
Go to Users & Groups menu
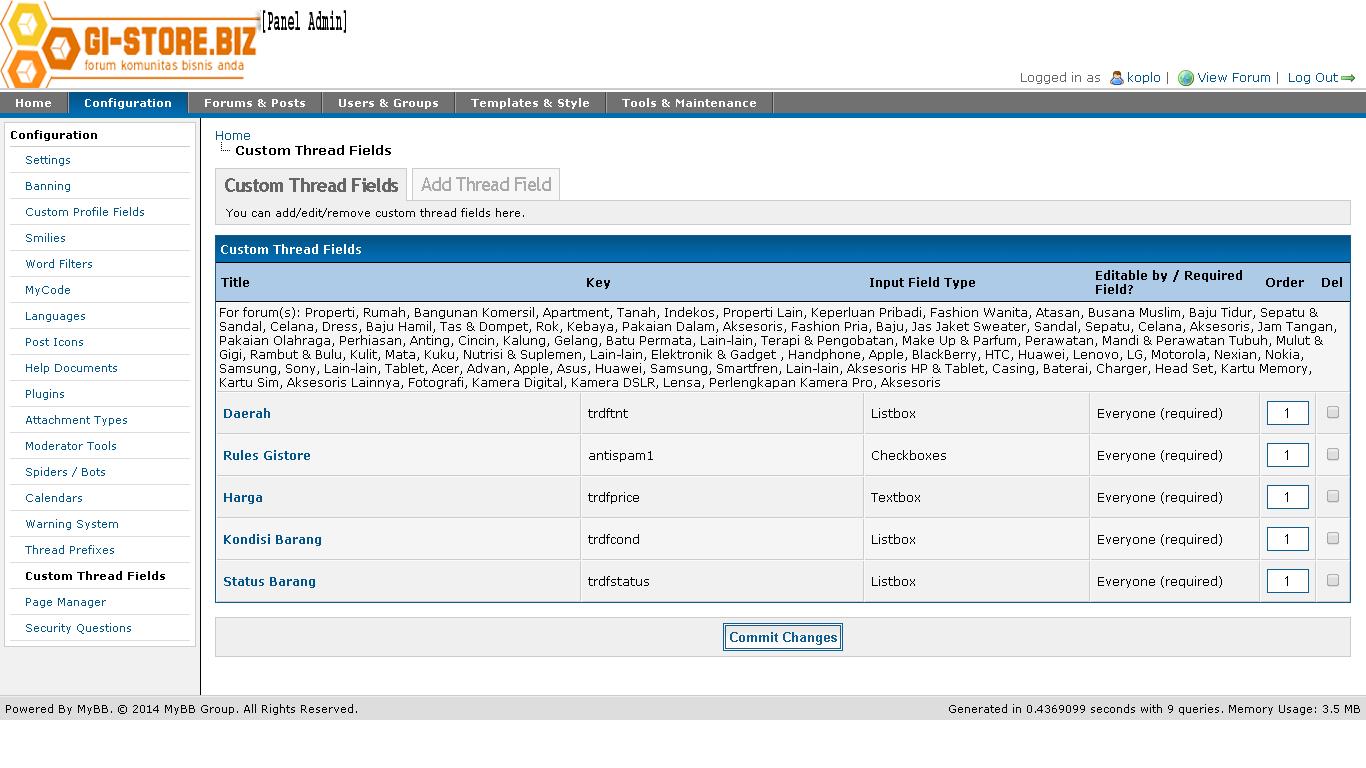click(x=388, y=103)
